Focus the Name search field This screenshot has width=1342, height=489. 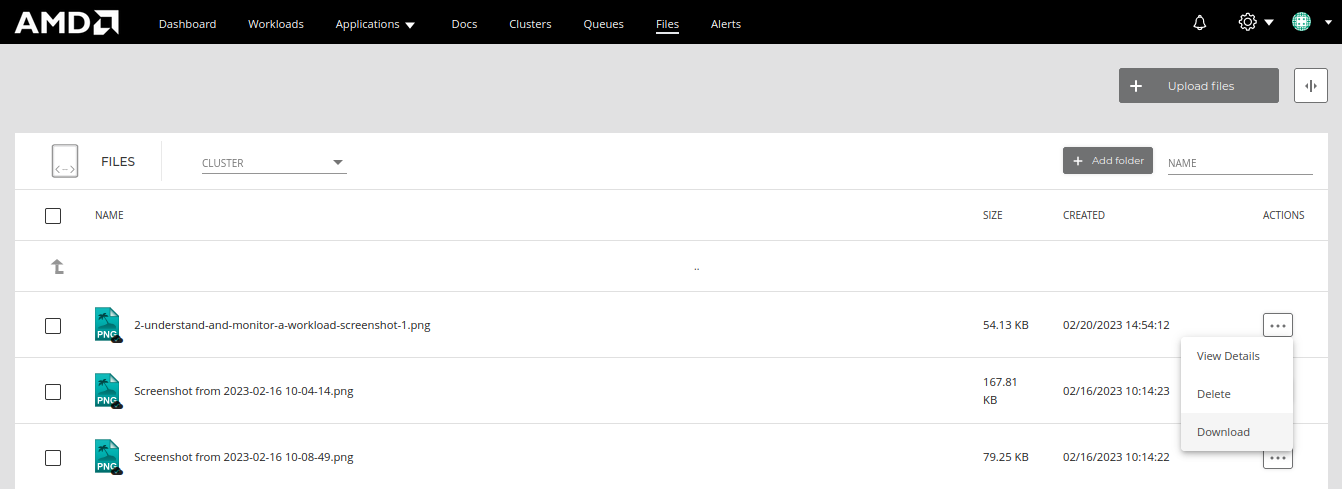tap(1240, 163)
